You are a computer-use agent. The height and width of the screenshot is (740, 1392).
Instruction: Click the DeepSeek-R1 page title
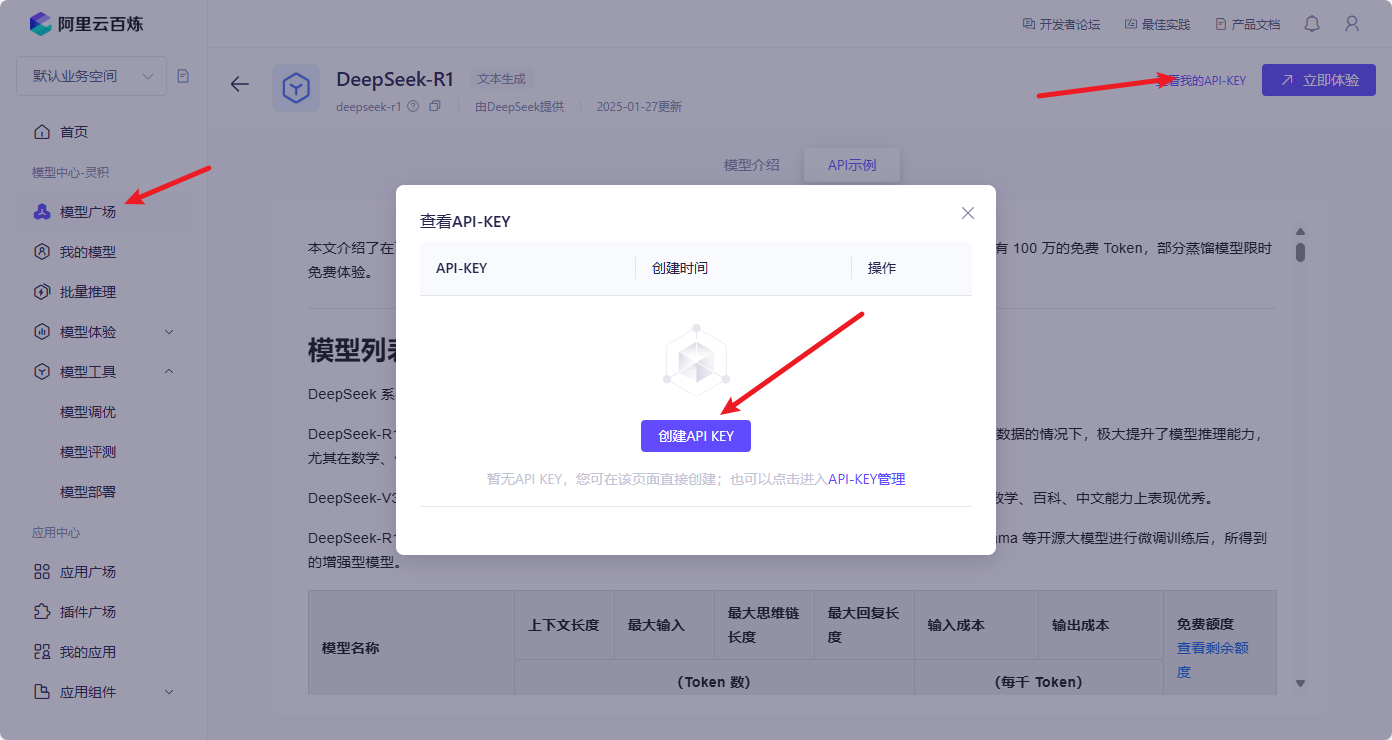[x=395, y=79]
